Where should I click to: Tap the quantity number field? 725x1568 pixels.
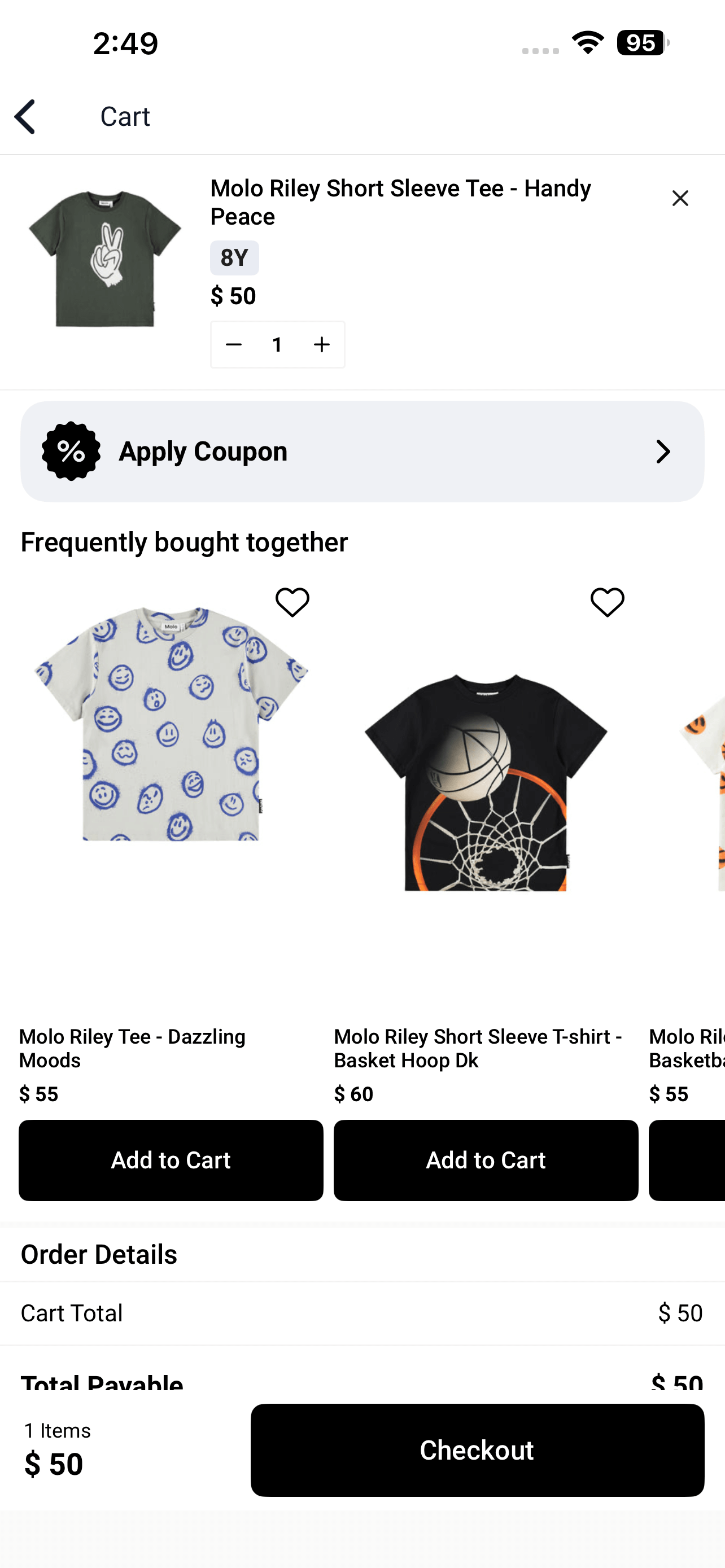(278, 344)
